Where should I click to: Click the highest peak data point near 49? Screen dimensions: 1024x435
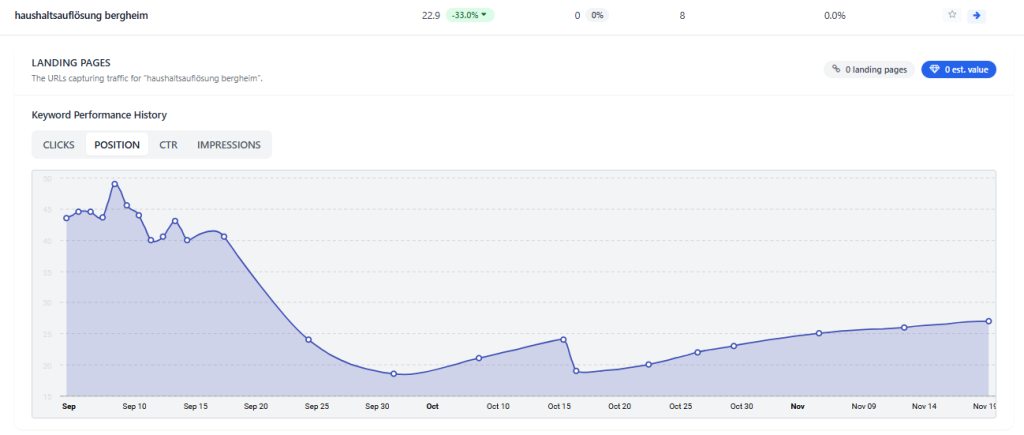click(114, 184)
